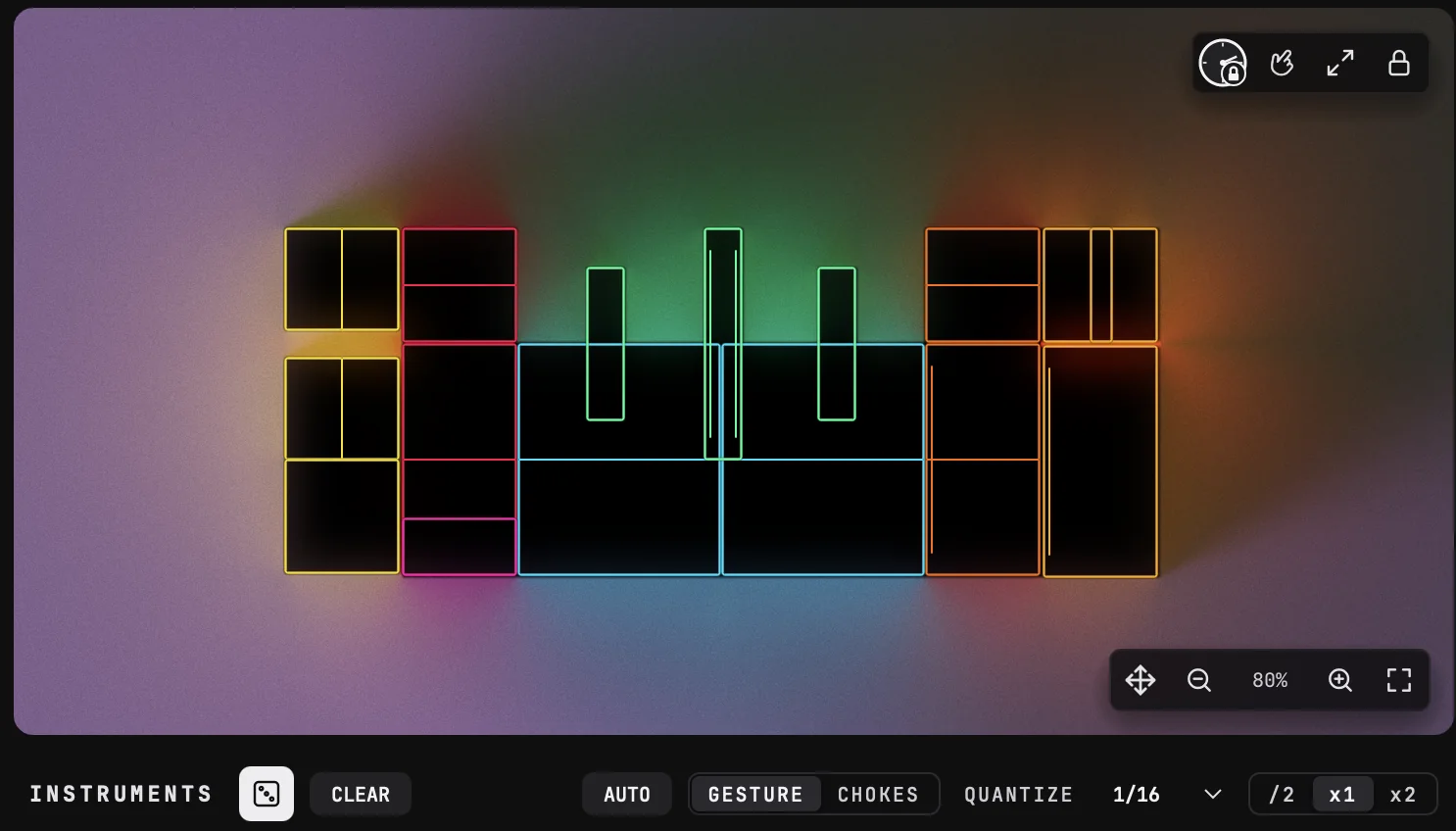Image resolution: width=1456 pixels, height=831 pixels.
Task: Select the hand gesture icon
Action: click(x=1282, y=64)
